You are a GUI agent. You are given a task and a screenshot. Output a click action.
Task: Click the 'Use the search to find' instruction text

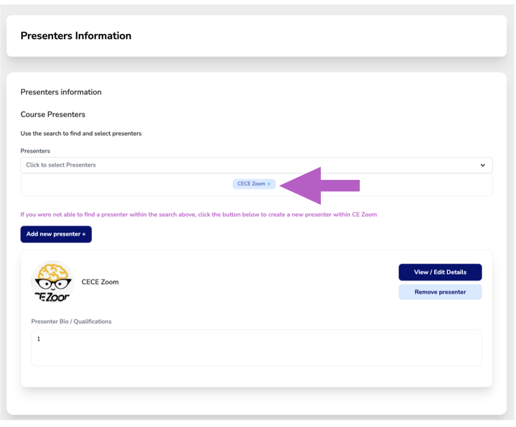pos(81,134)
